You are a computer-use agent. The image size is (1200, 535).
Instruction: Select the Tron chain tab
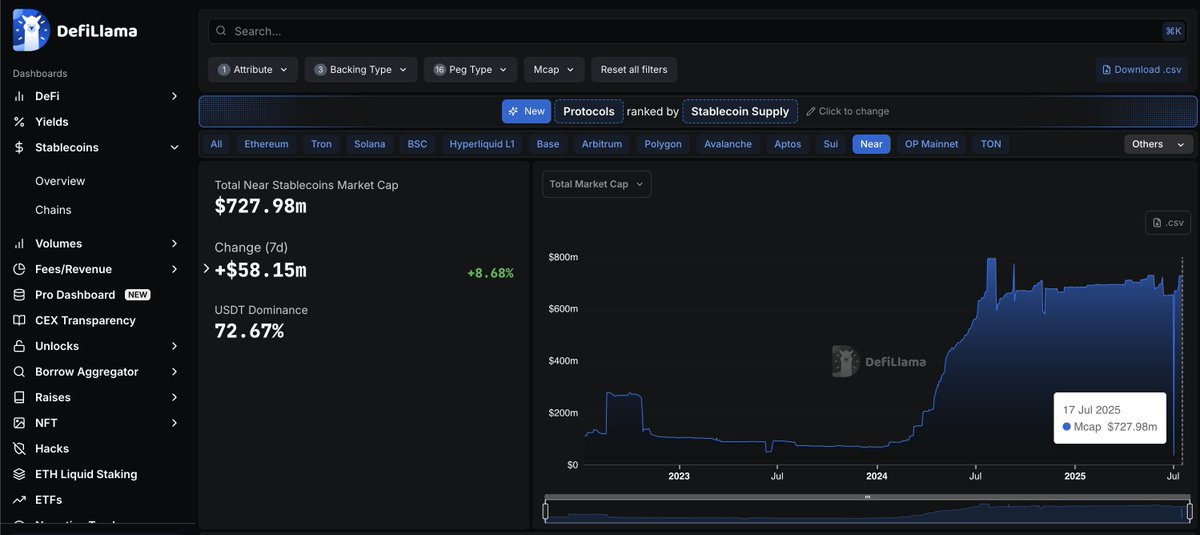(x=321, y=144)
